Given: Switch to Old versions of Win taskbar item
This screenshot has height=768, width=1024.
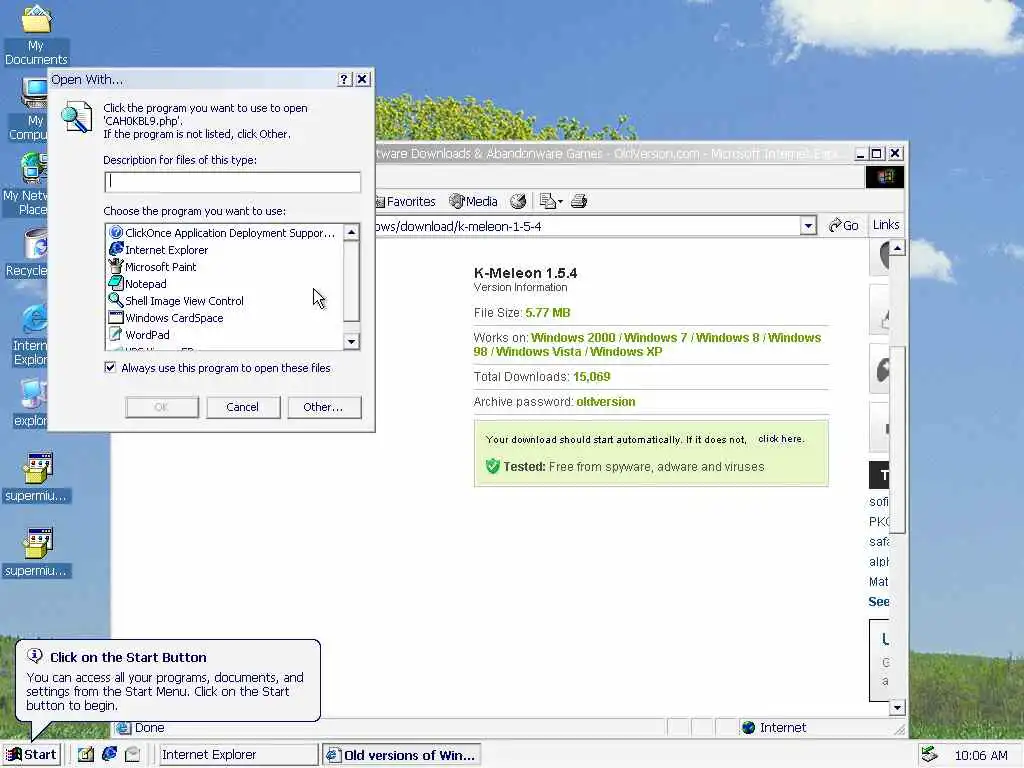Looking at the screenshot, I should [x=402, y=755].
